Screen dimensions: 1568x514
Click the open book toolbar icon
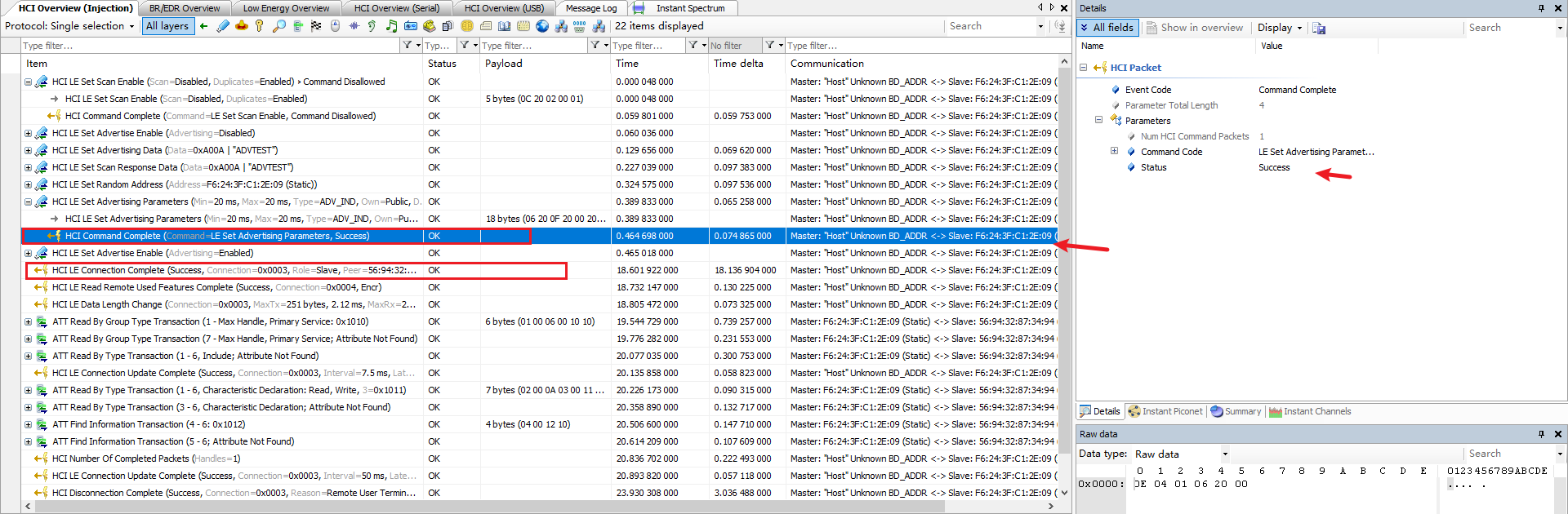click(504, 26)
